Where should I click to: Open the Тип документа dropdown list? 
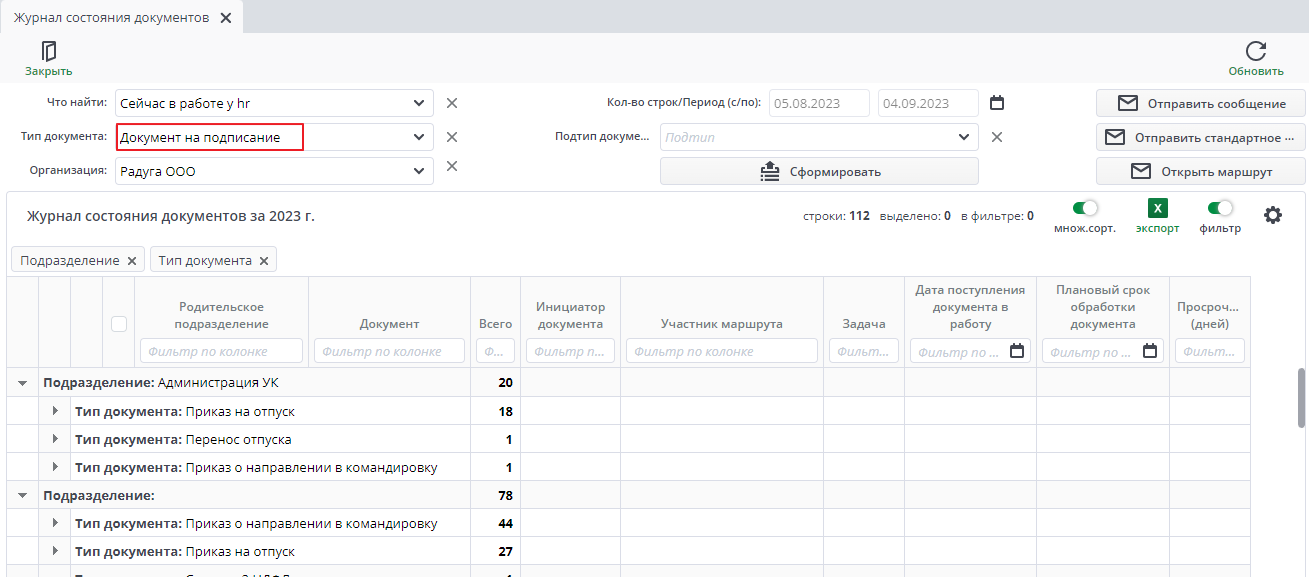click(x=419, y=137)
